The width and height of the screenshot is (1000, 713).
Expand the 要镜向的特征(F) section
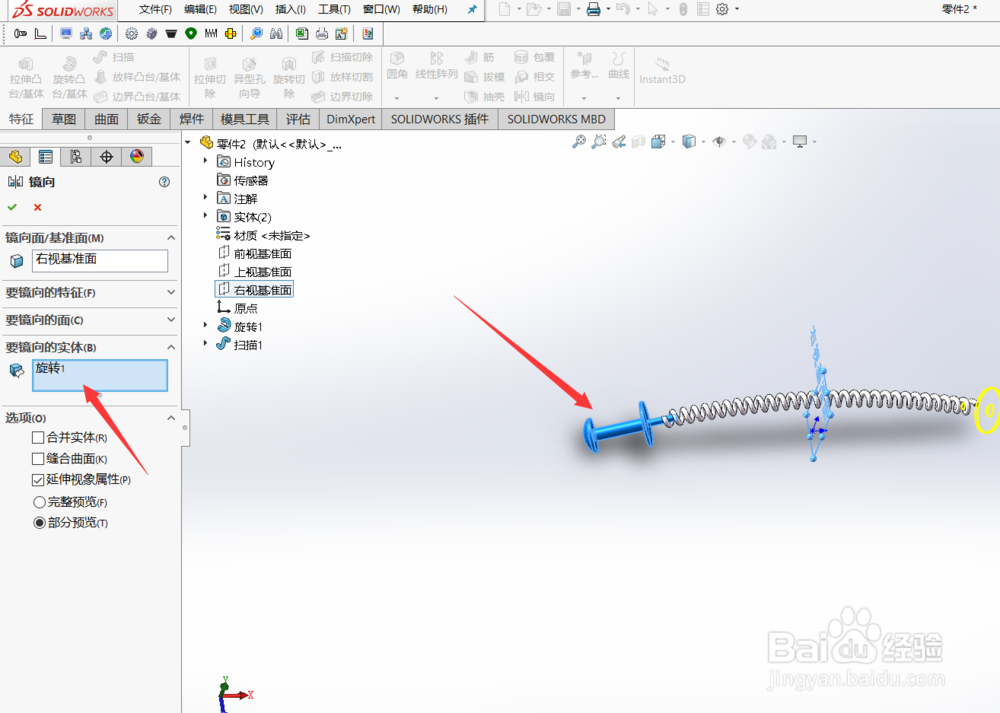coord(171,292)
